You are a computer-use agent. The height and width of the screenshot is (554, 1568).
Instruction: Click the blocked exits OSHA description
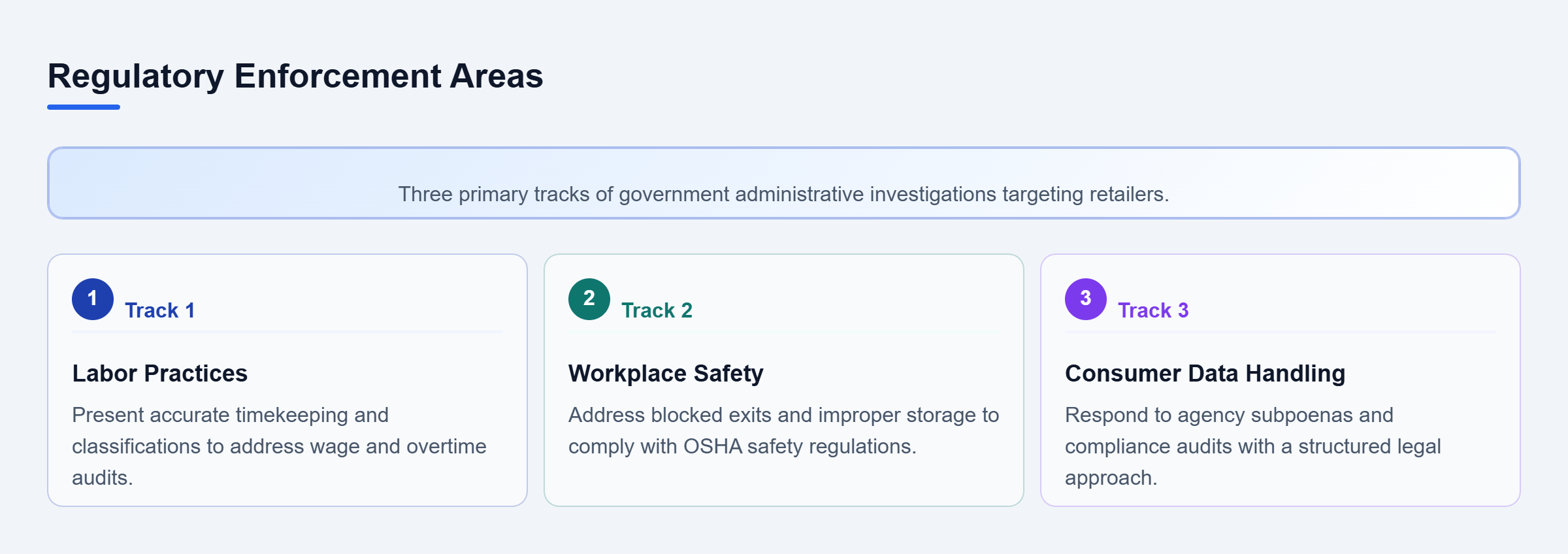click(784, 431)
